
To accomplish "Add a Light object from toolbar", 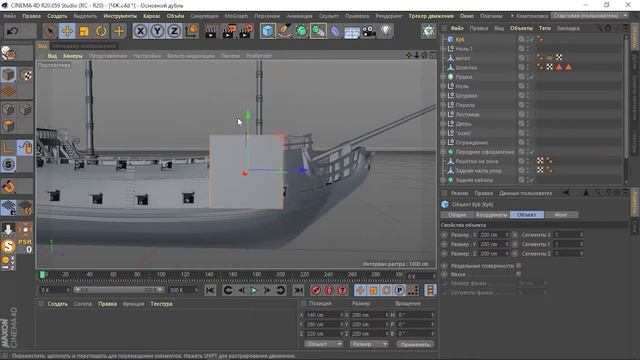I will tap(386, 31).
